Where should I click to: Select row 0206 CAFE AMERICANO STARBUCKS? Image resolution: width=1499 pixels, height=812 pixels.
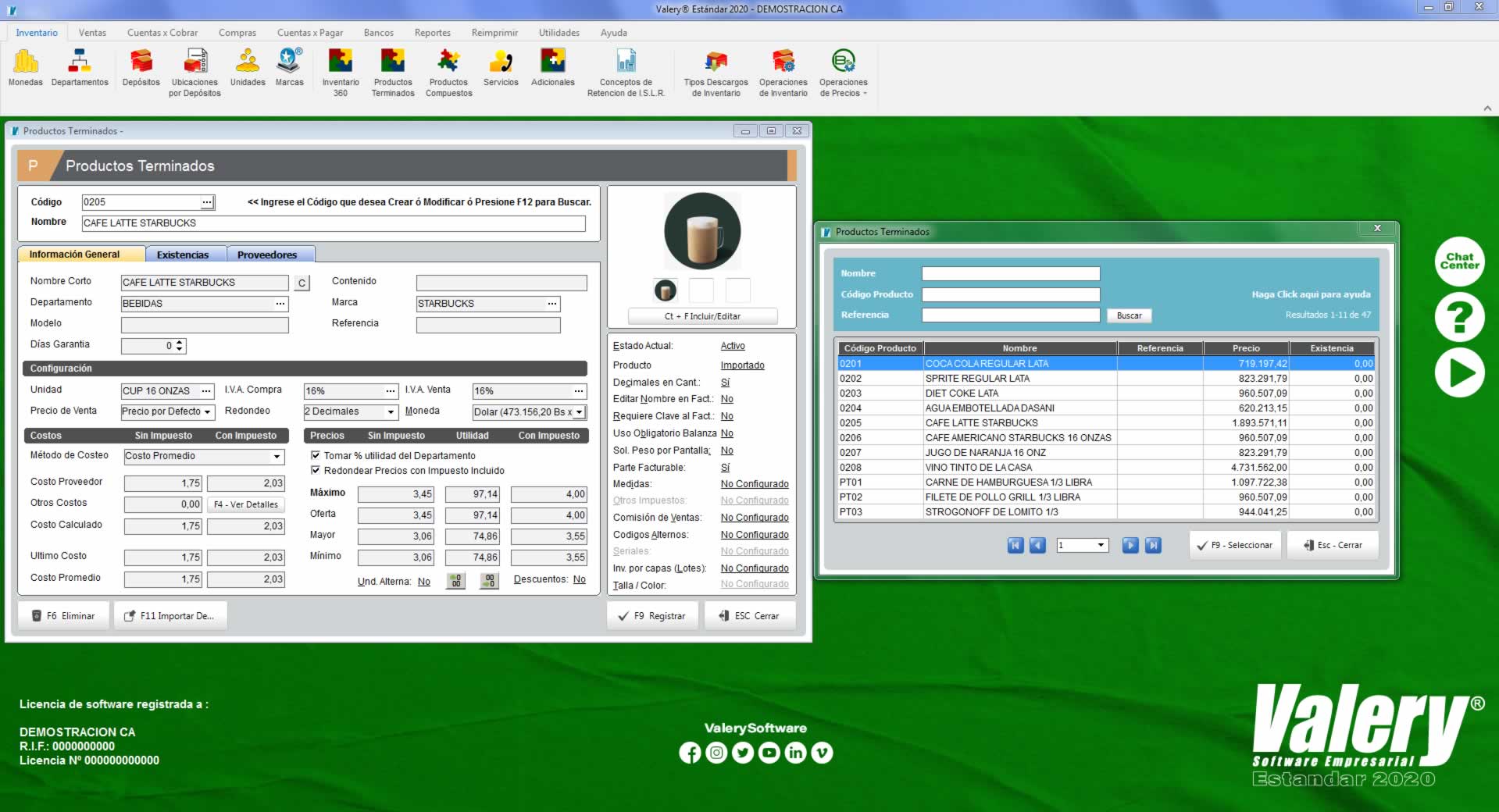tap(1106, 438)
